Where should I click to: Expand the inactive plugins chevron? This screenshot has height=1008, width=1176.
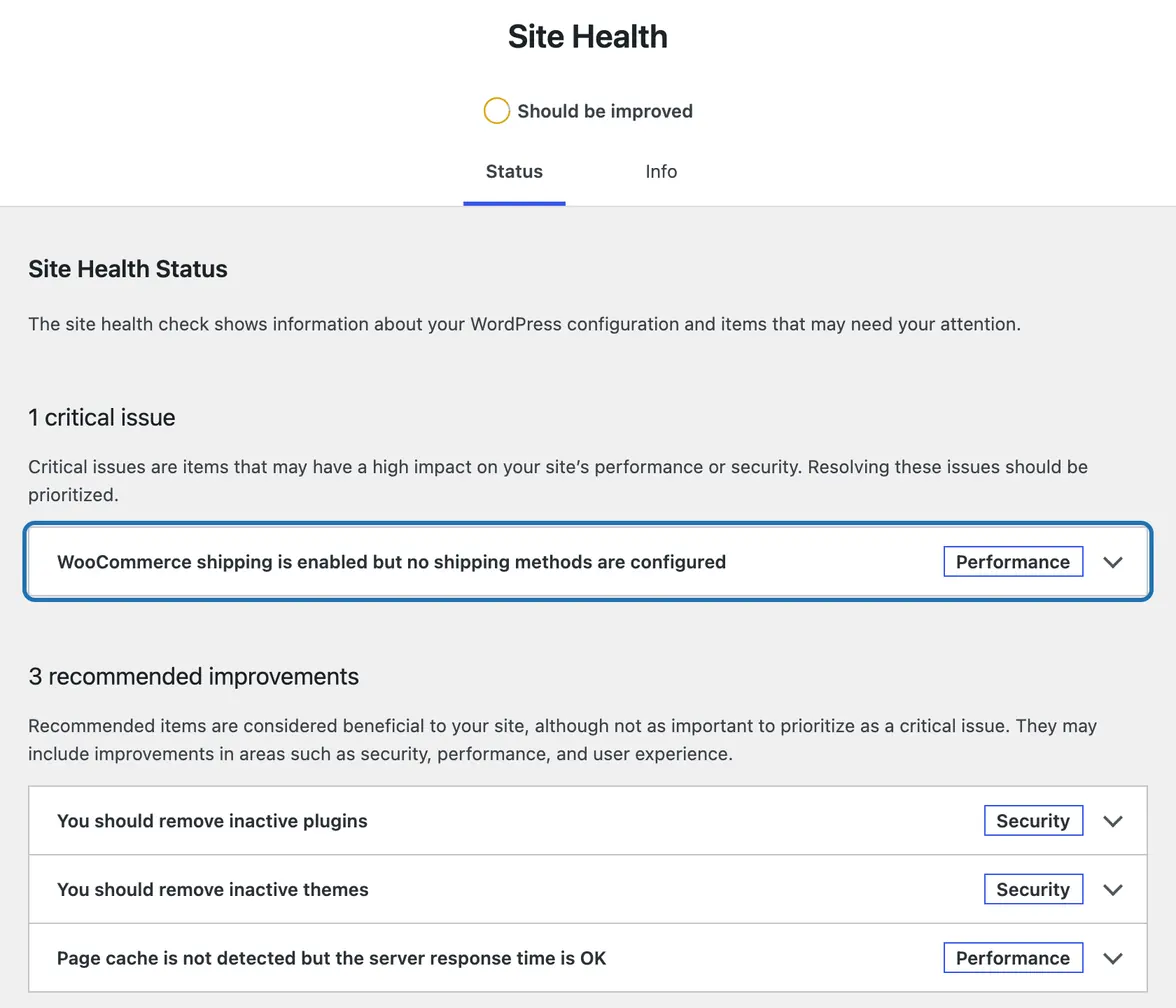tap(1113, 821)
